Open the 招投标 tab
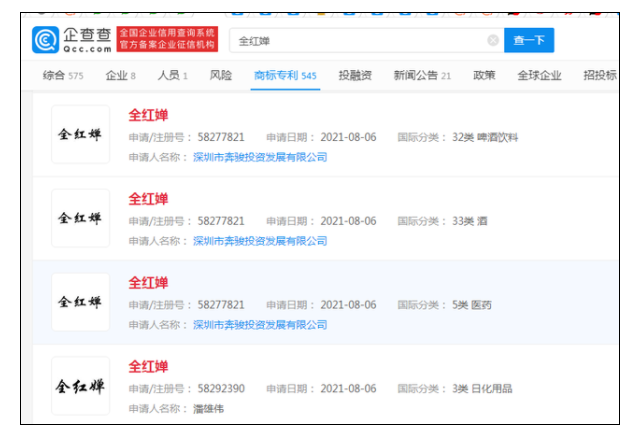 coord(600,75)
